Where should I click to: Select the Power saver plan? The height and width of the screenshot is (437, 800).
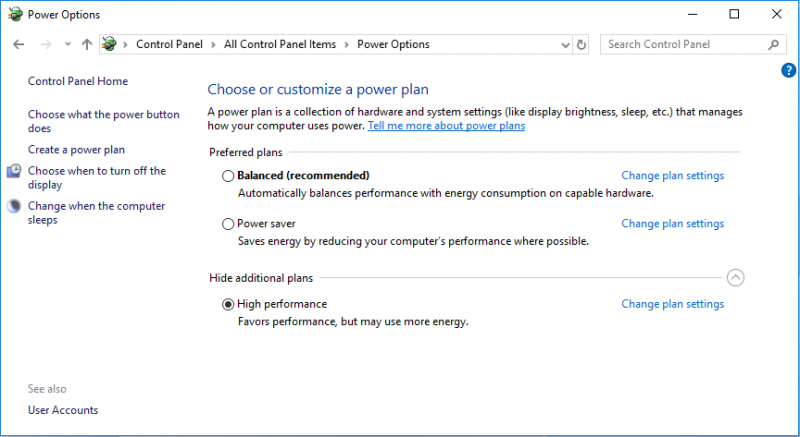[x=228, y=224]
